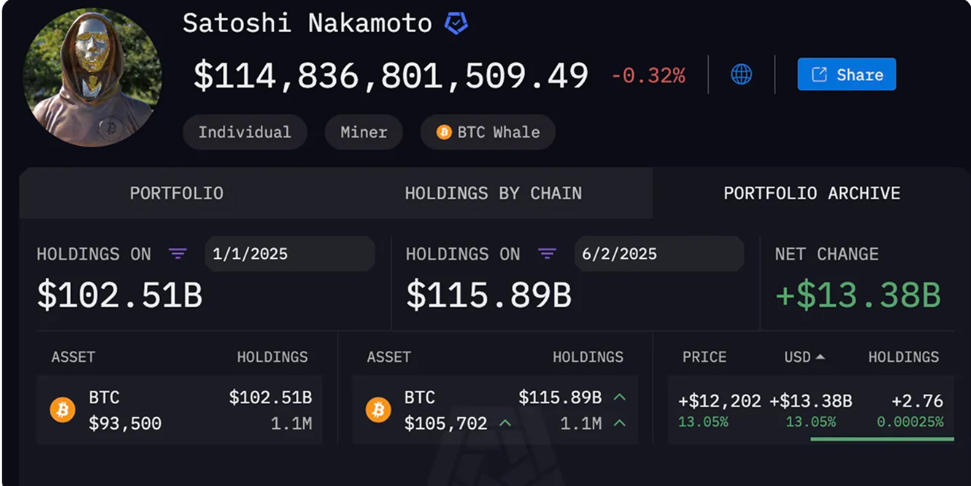Click the BTC Whale tag
Viewport: 971px width, 486px height.
pos(488,132)
